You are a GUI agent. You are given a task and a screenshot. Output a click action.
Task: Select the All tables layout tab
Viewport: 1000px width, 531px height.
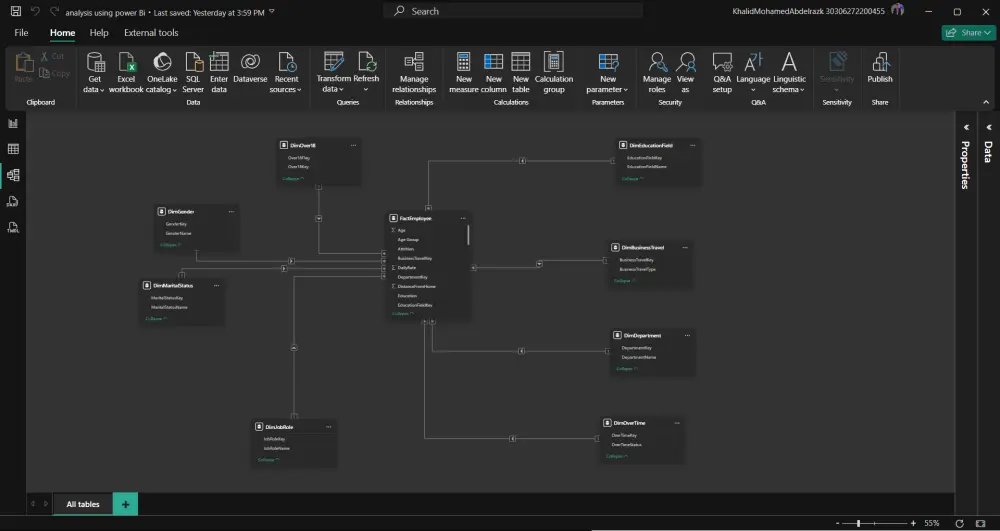pyautogui.click(x=83, y=504)
